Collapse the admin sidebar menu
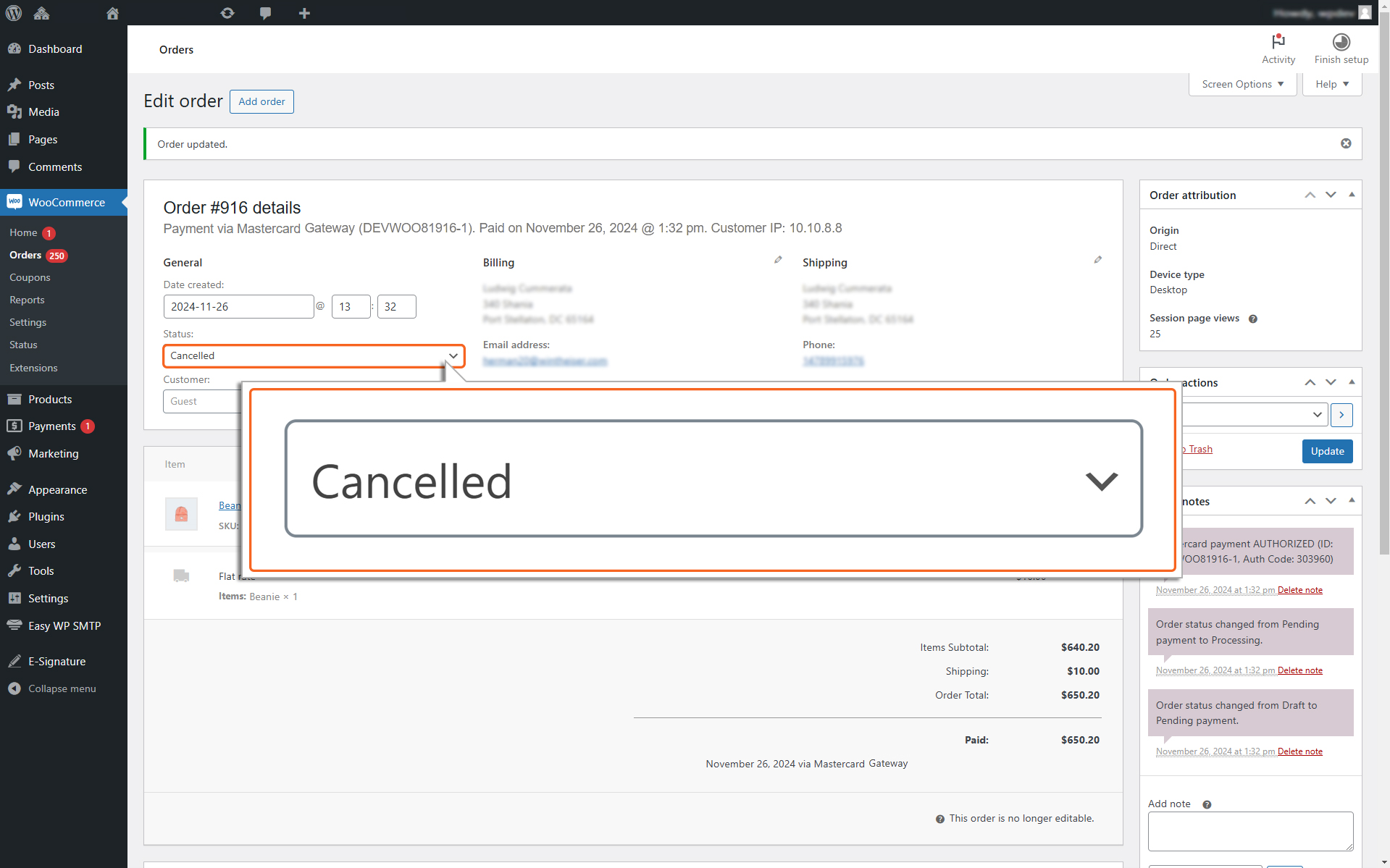This screenshot has height=868, width=1390. tap(64, 688)
